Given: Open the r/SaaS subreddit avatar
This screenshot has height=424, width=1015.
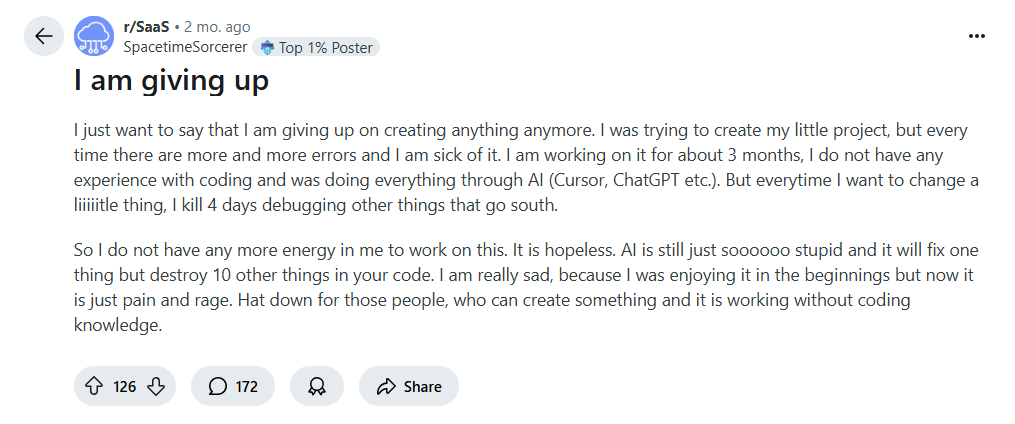Looking at the screenshot, I should pyautogui.click(x=95, y=36).
